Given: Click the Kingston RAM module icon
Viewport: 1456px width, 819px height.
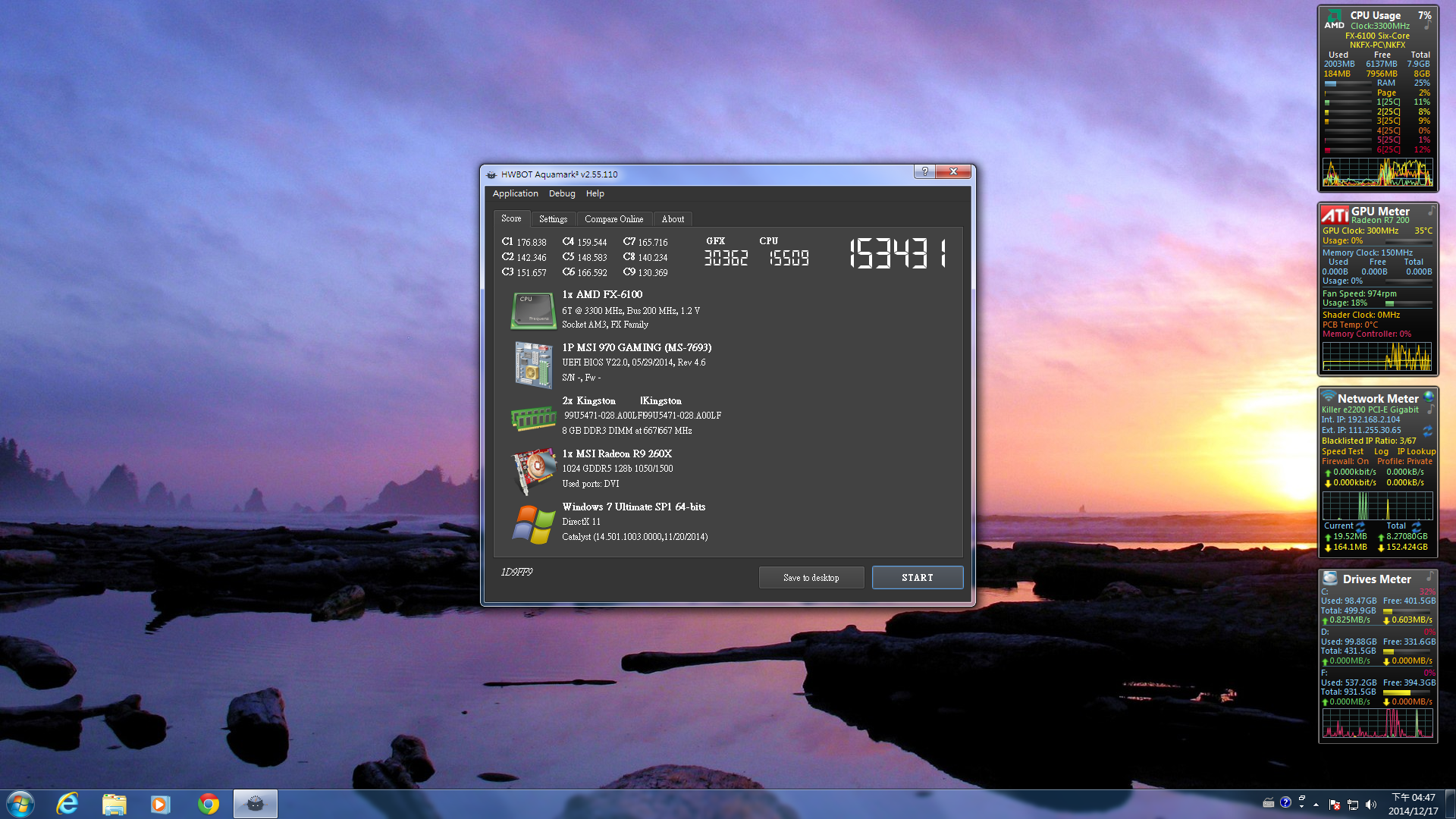Looking at the screenshot, I should tap(533, 418).
